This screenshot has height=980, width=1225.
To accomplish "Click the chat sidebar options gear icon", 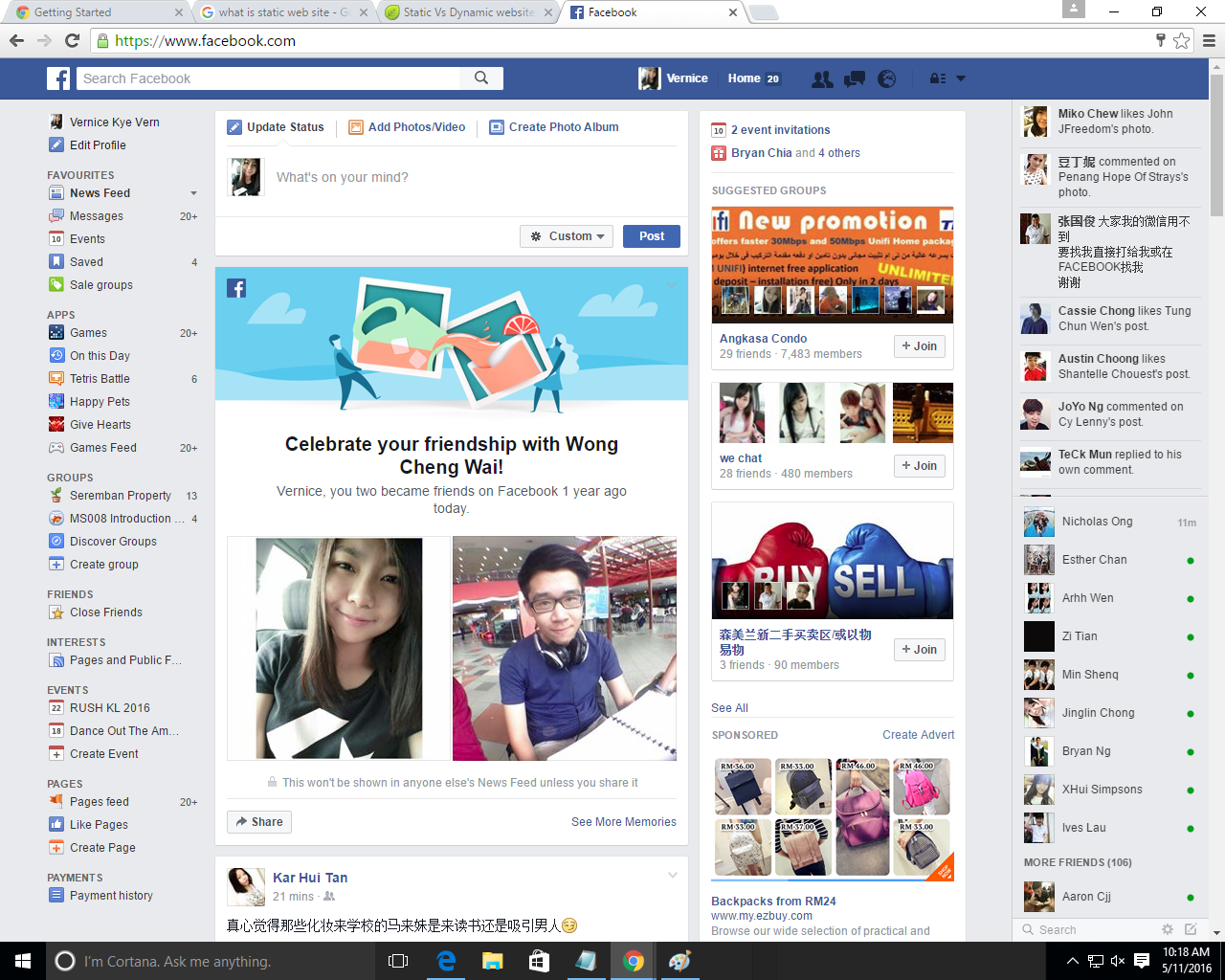I will tap(1167, 929).
